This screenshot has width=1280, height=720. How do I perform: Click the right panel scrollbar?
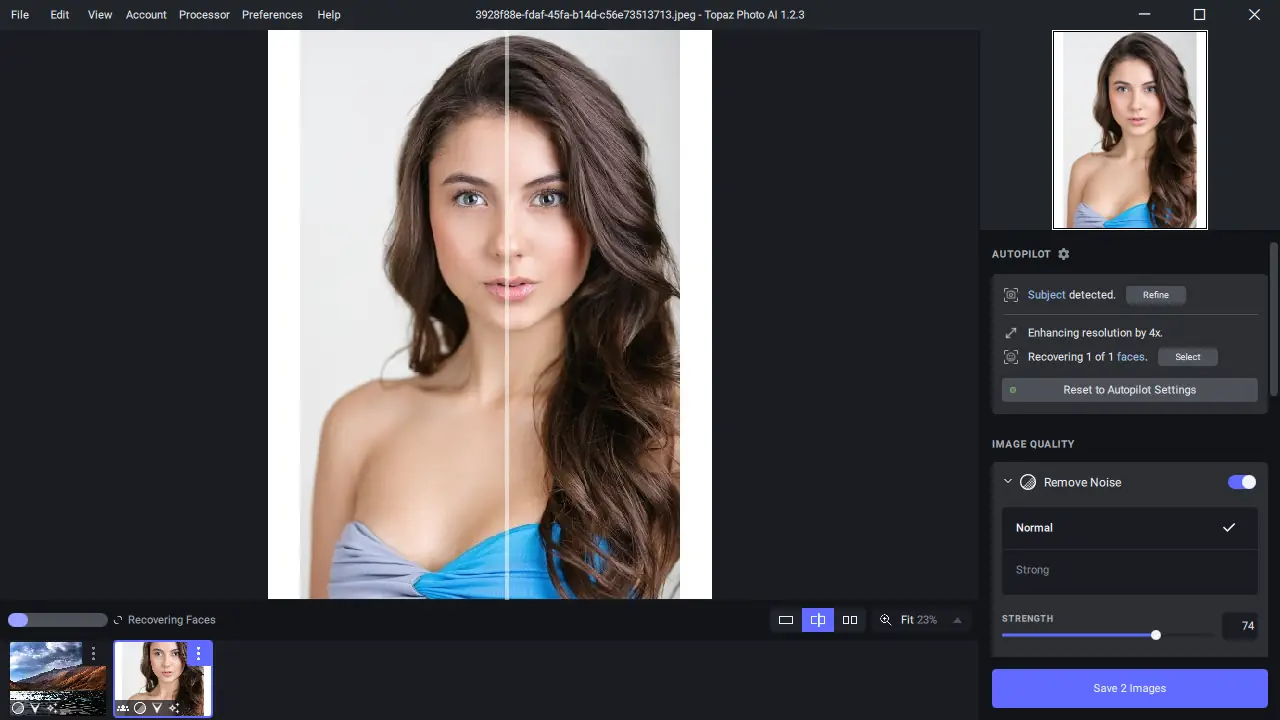(x=1274, y=320)
